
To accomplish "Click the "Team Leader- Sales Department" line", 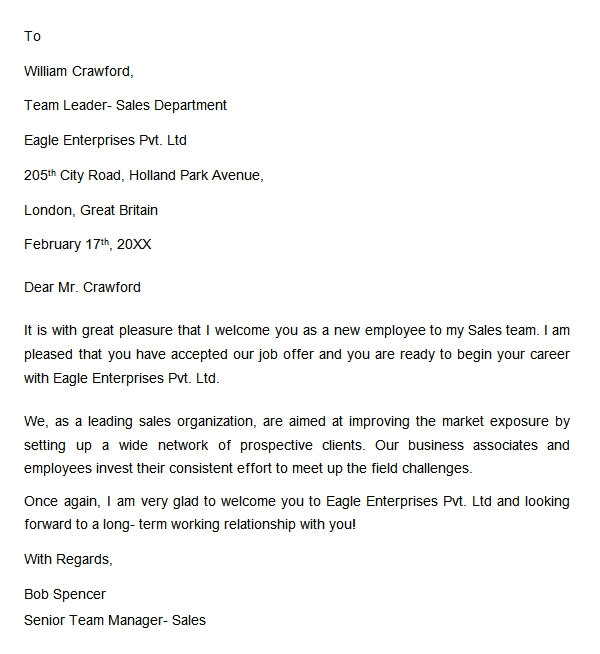I will click(125, 105).
